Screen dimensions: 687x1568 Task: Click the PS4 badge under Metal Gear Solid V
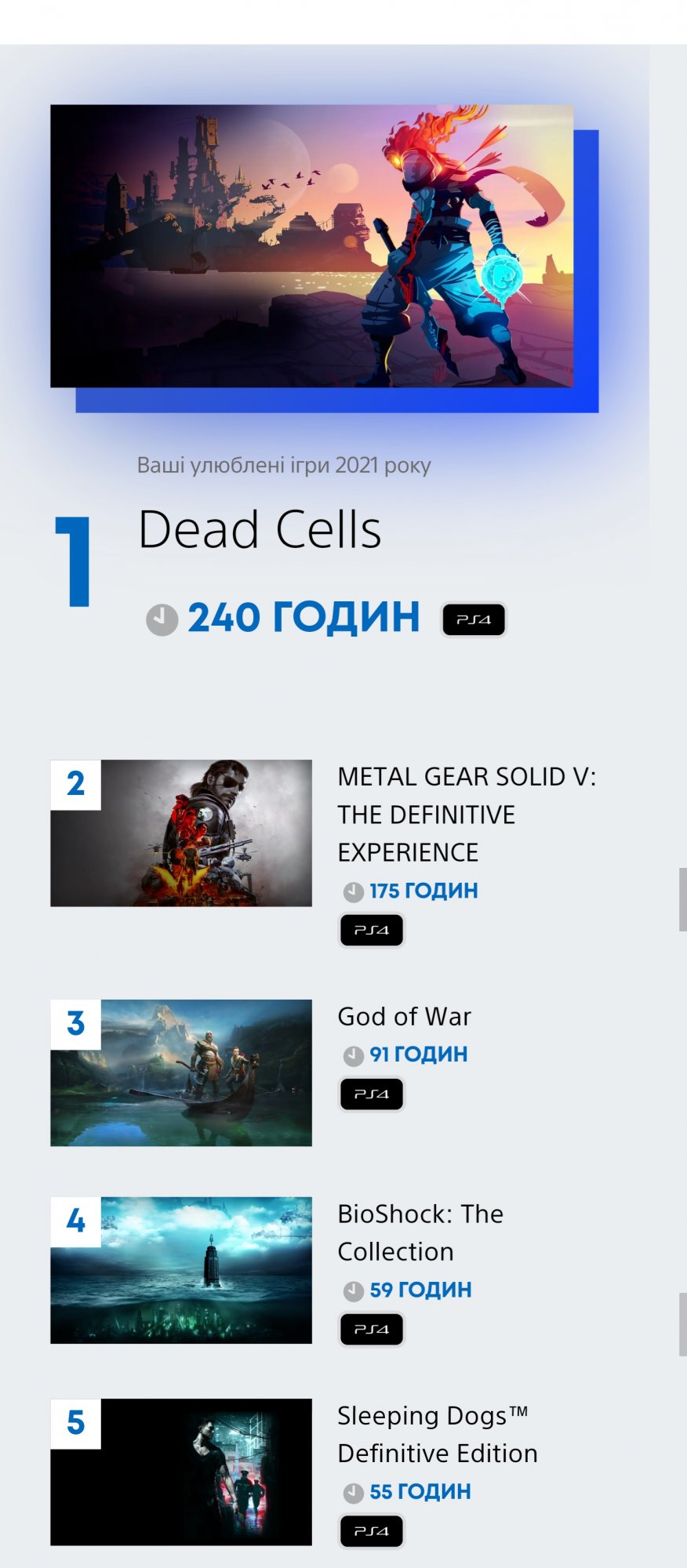click(372, 931)
